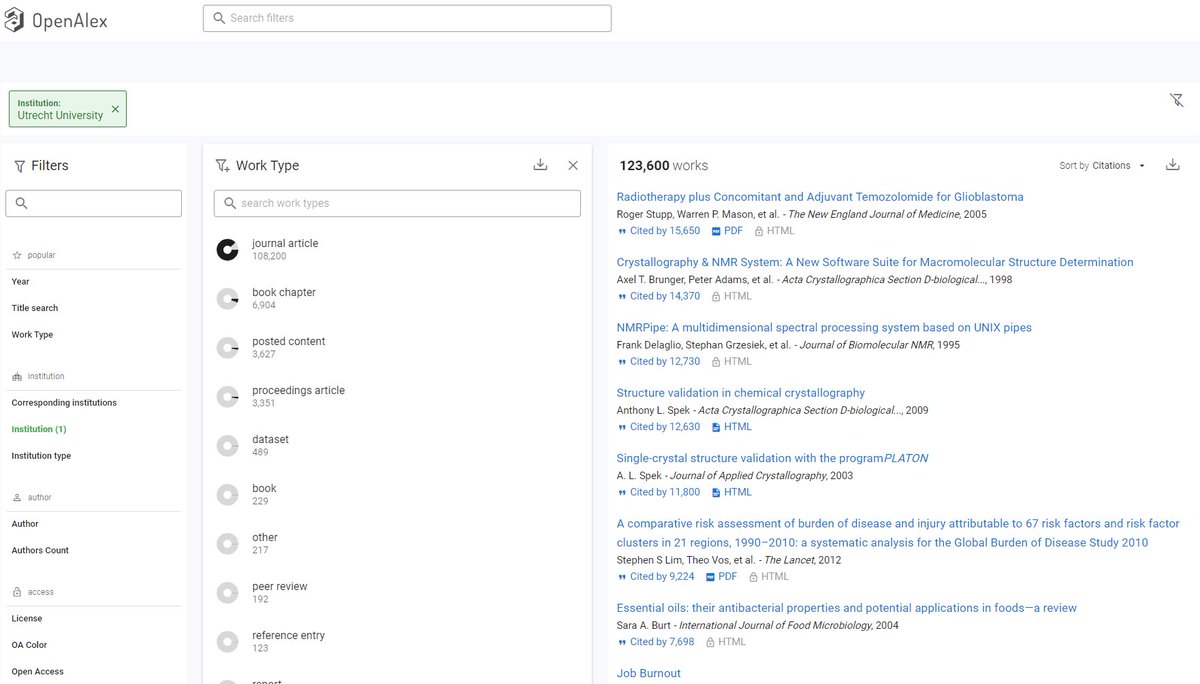Screen dimensions: 1200x684
Task: Open the Institution (1) filter
Action: [39, 429]
